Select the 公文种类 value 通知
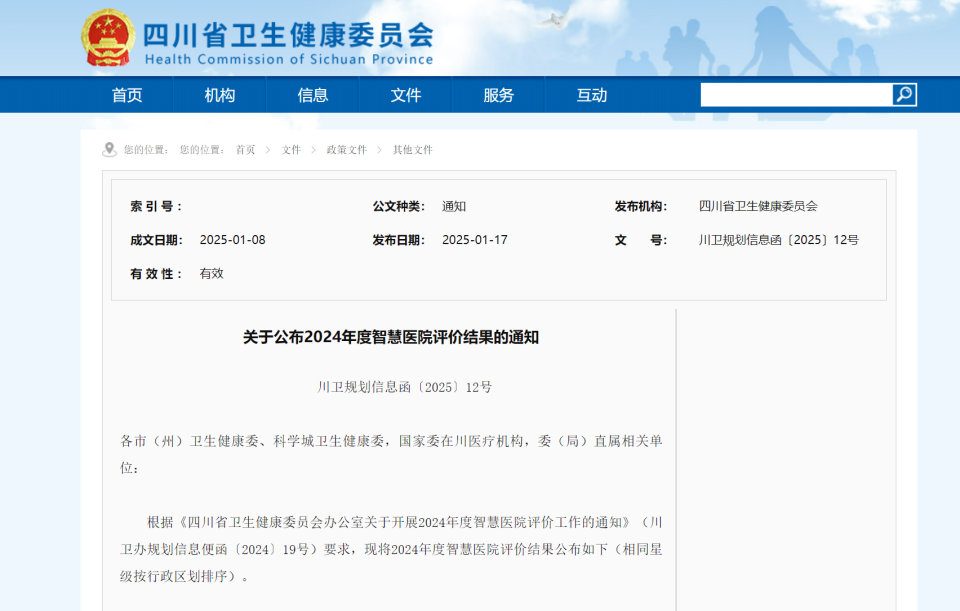The width and height of the screenshot is (960, 611). [454, 206]
